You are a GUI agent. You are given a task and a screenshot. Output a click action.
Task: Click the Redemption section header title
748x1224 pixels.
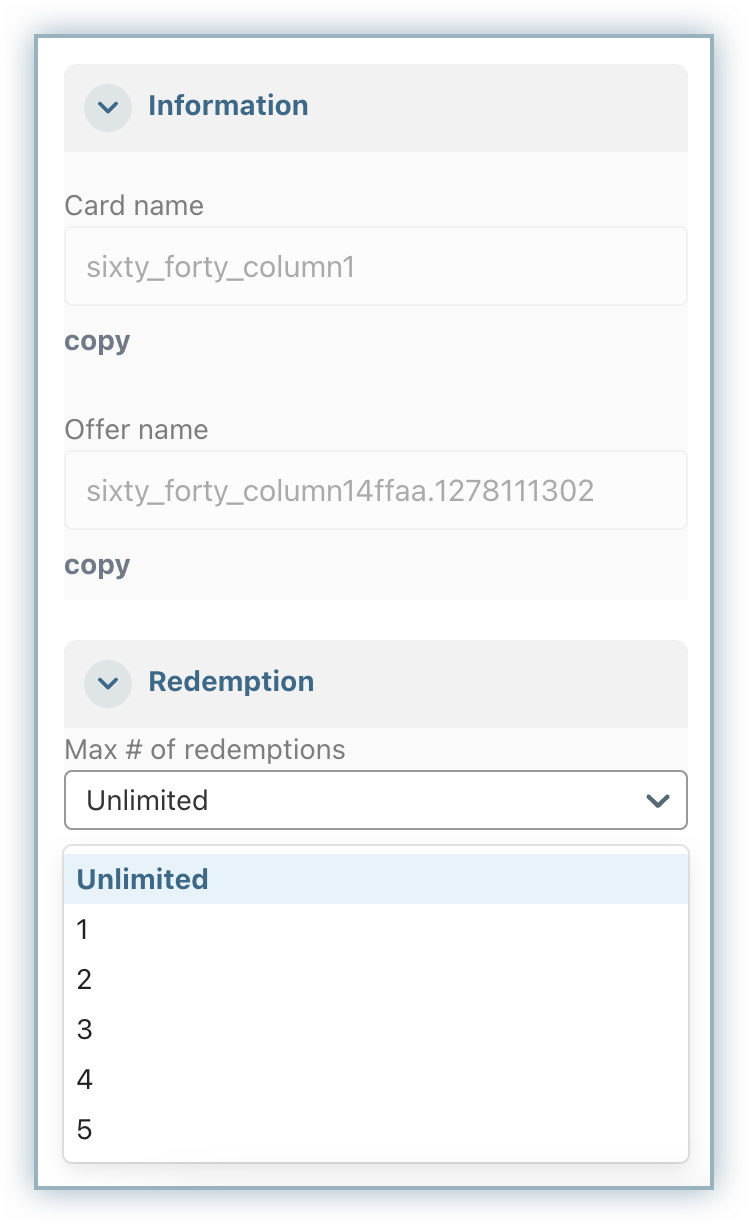click(x=231, y=682)
